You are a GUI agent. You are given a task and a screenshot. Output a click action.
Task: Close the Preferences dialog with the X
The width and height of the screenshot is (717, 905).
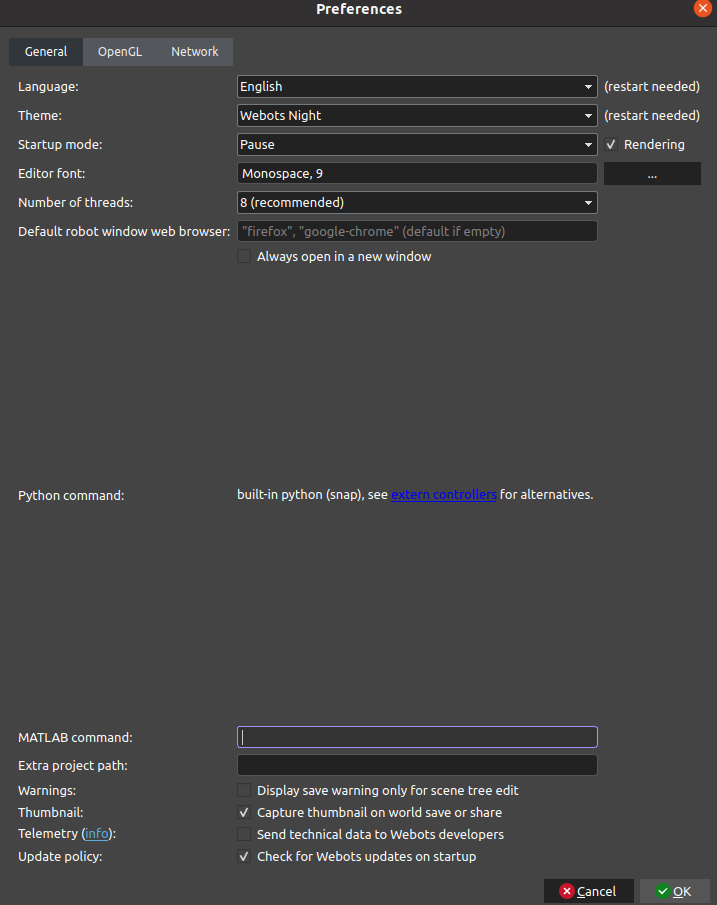703,8
